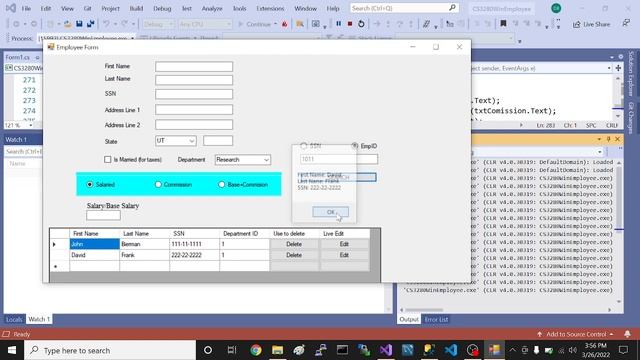Open the blue VS Code taskbar icon
The height and width of the screenshot is (360, 640).
coord(451,350)
